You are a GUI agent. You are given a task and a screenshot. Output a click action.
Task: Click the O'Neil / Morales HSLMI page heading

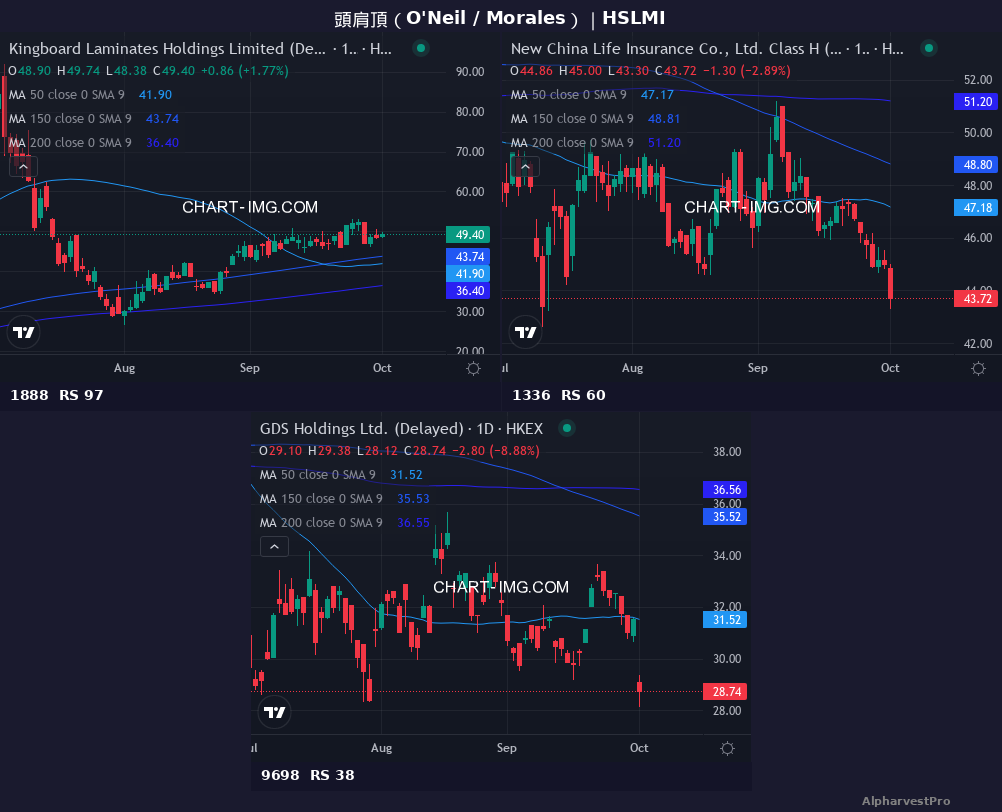pyautogui.click(x=500, y=19)
